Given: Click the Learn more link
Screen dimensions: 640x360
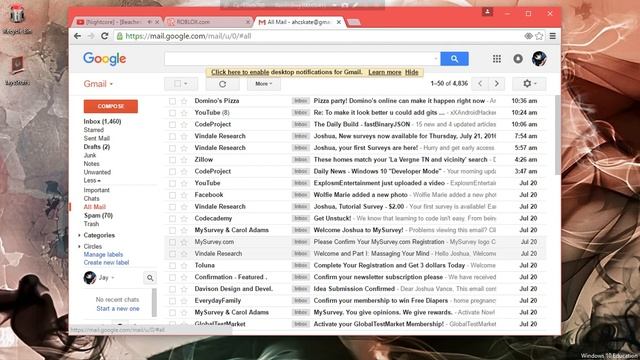Looking at the screenshot, I should (385, 72).
